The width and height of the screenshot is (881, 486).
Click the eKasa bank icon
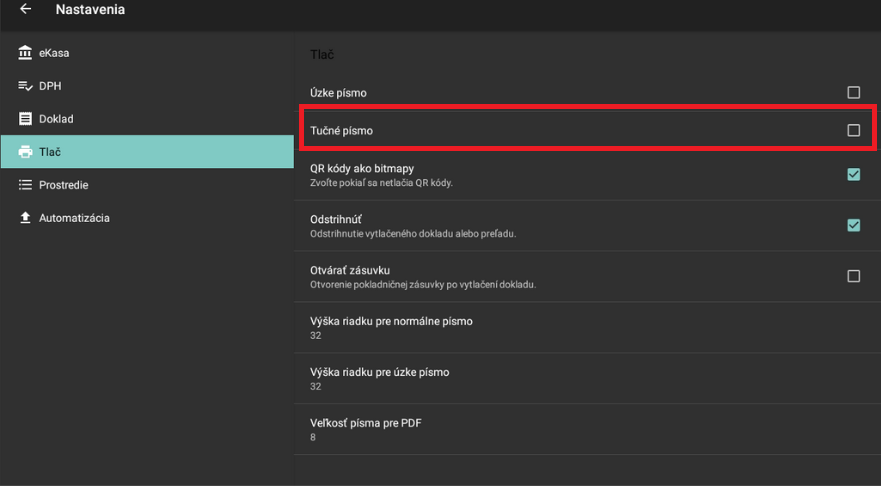(x=25, y=53)
